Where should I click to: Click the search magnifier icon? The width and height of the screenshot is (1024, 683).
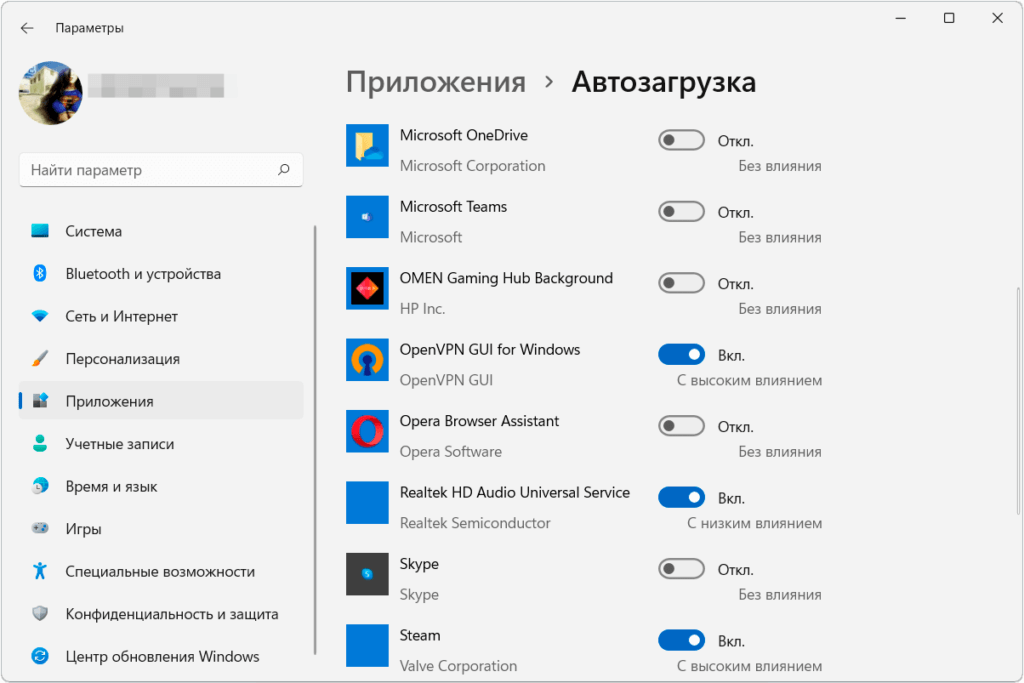[284, 170]
